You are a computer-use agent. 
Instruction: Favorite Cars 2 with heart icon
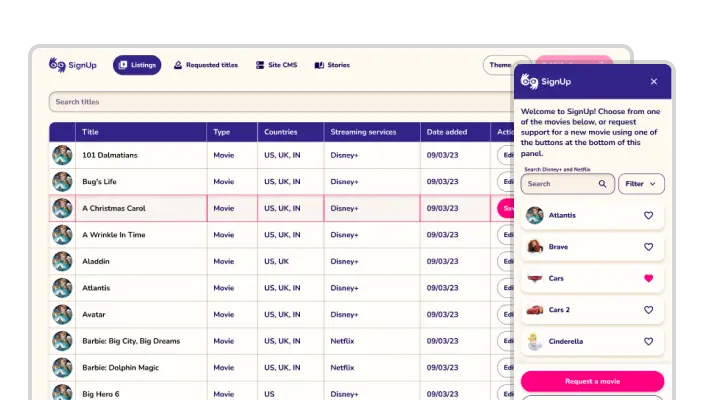click(648, 310)
